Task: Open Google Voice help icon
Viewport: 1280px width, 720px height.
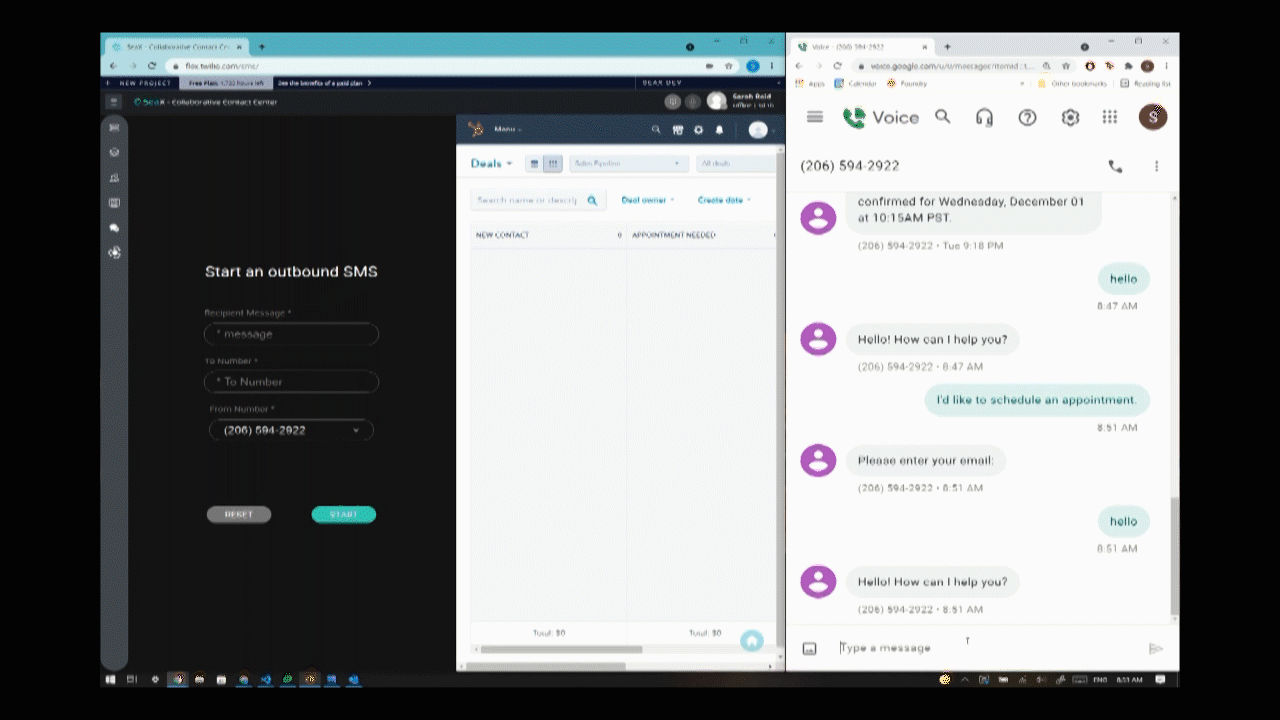Action: (1027, 117)
